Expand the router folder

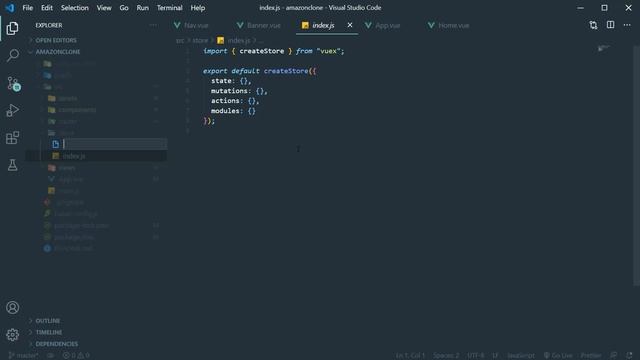click(x=67, y=121)
